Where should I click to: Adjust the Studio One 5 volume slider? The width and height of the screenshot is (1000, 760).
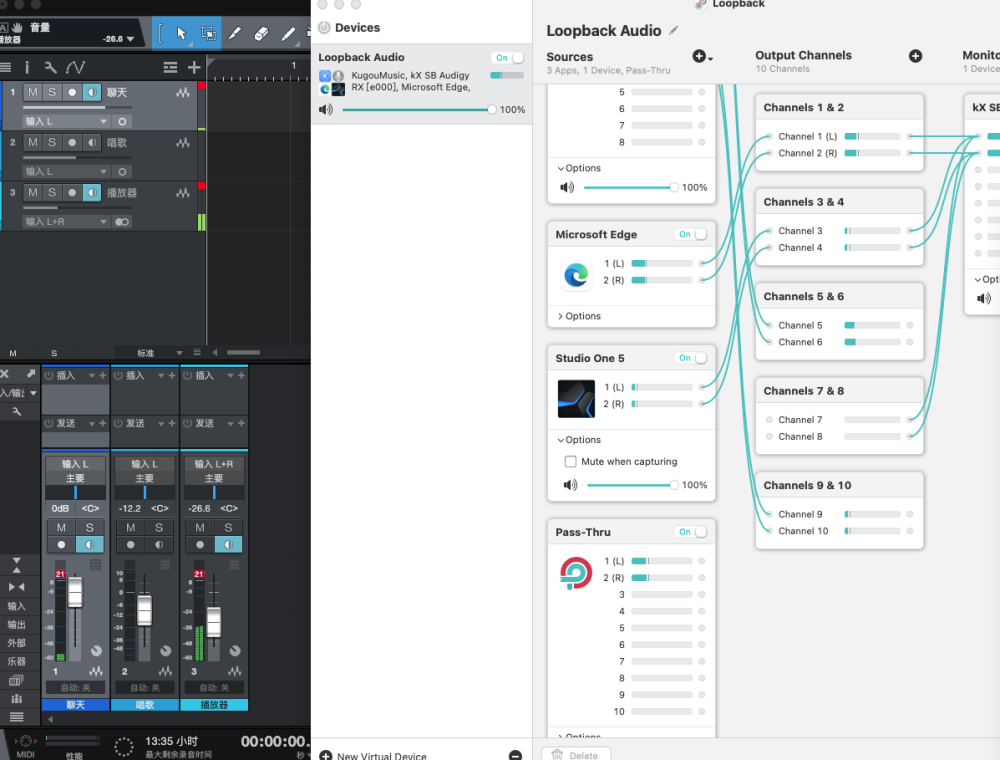click(x=631, y=485)
